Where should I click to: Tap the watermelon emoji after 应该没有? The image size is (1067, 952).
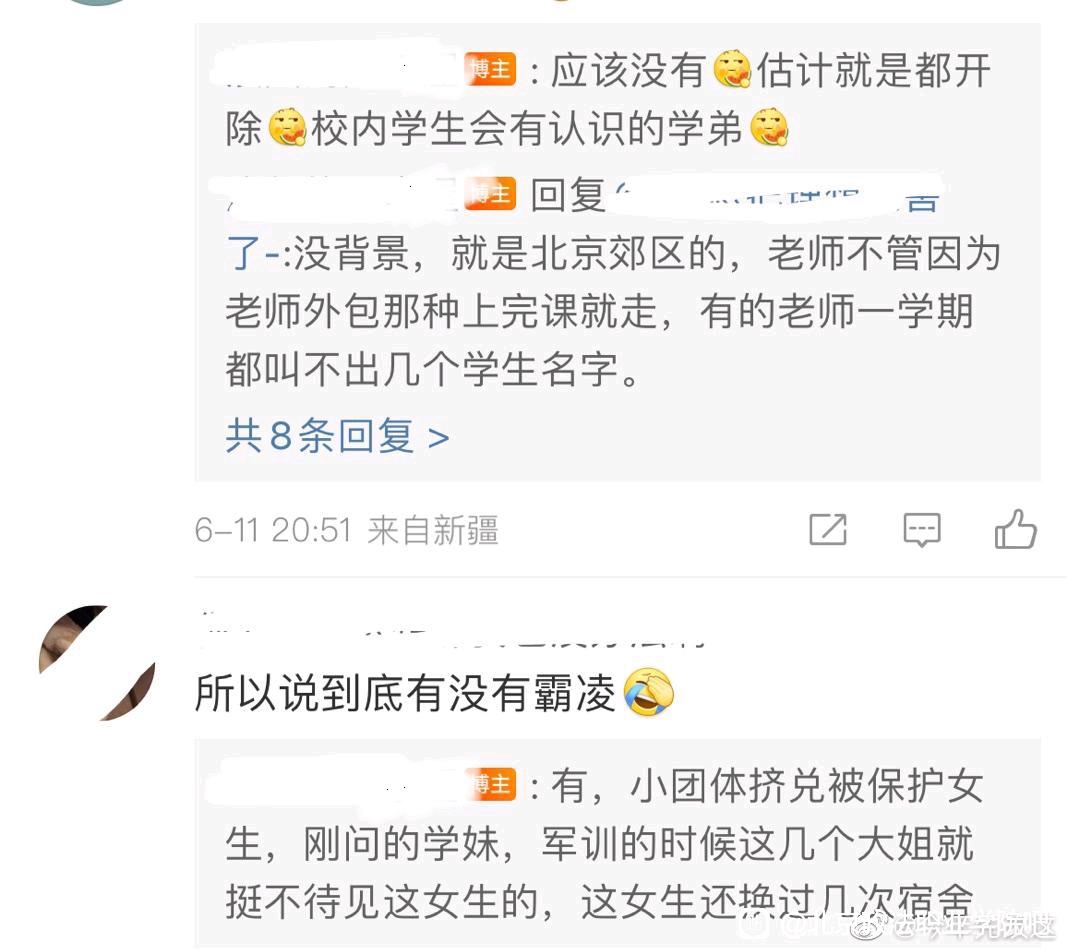coord(732,69)
